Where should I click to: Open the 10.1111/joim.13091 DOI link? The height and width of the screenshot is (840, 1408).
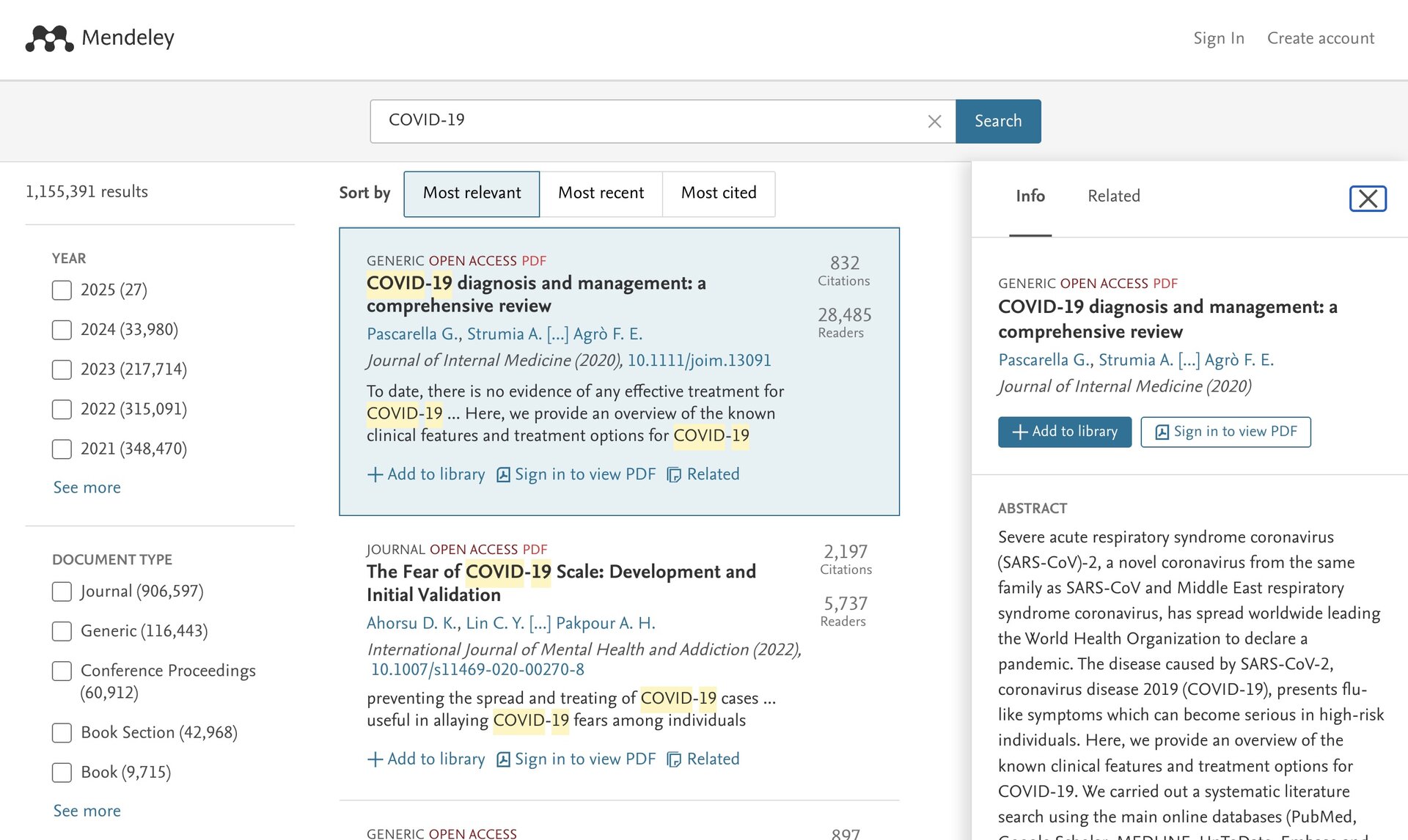coord(699,361)
